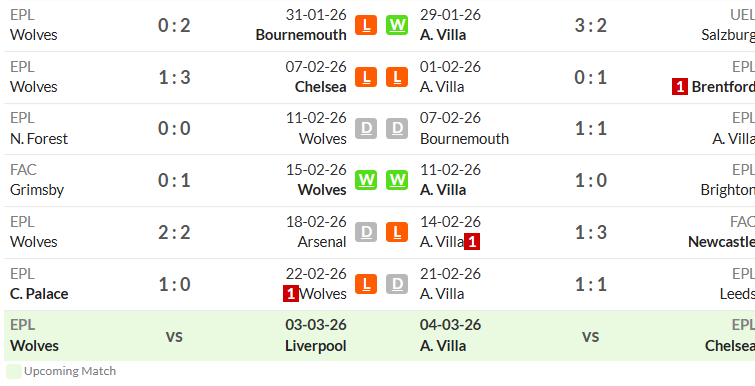Click the Newcastle team name in FAC row
The width and height of the screenshot is (755, 386).
click(721, 242)
